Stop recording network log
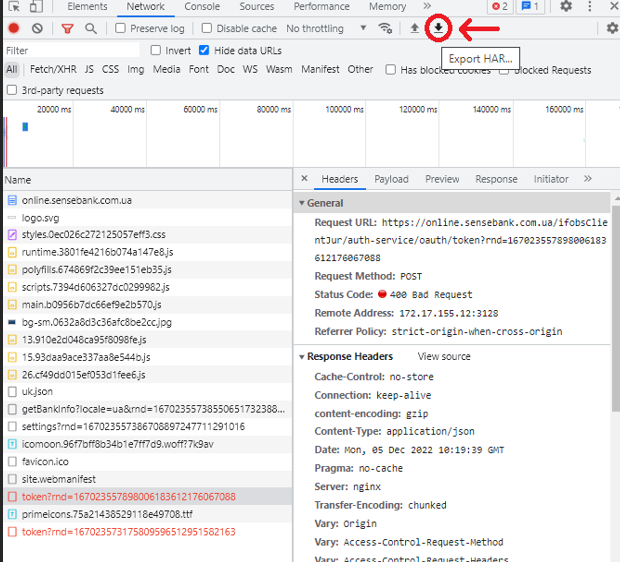 [14, 28]
